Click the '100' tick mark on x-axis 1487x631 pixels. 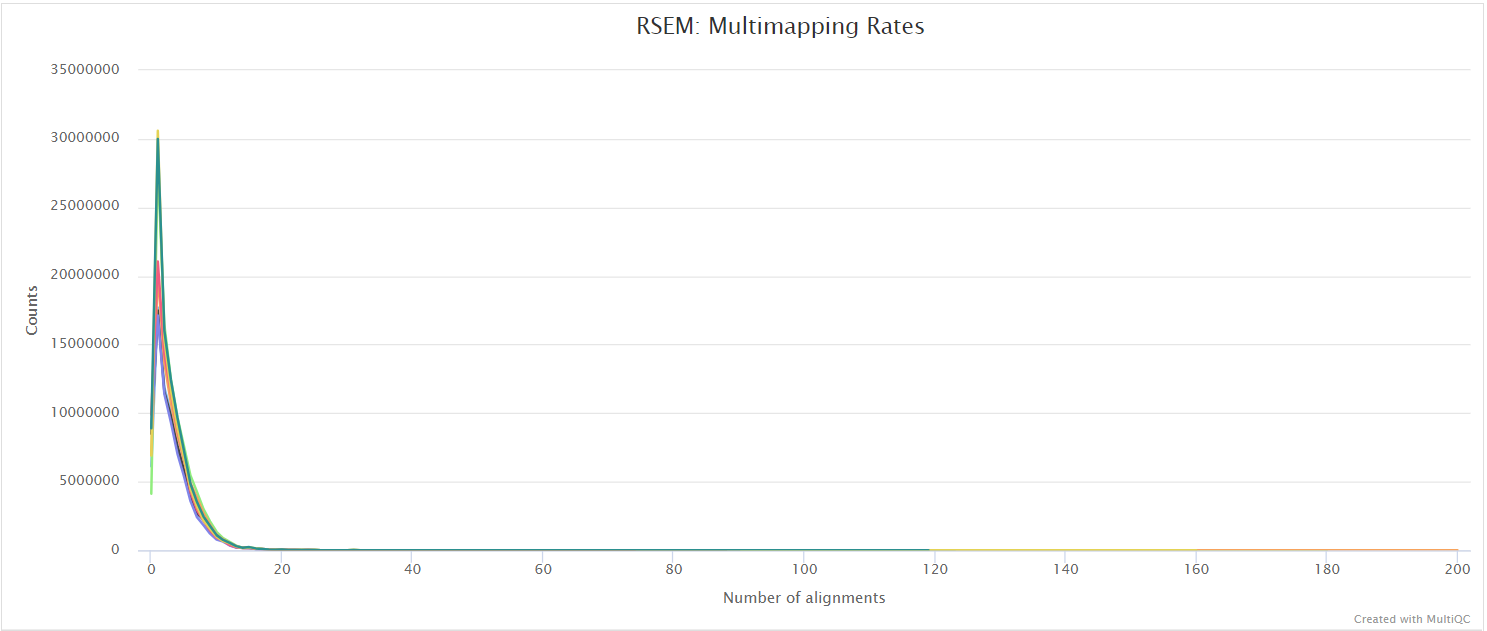tap(805, 568)
